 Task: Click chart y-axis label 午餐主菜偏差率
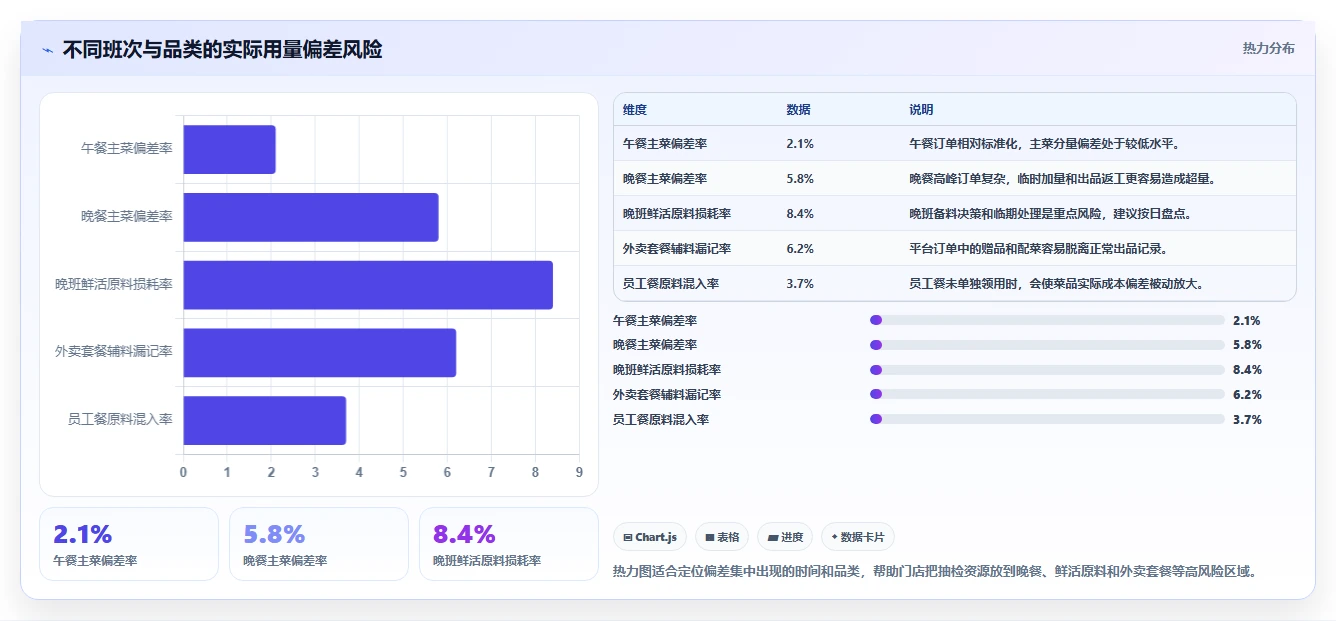[127, 149]
